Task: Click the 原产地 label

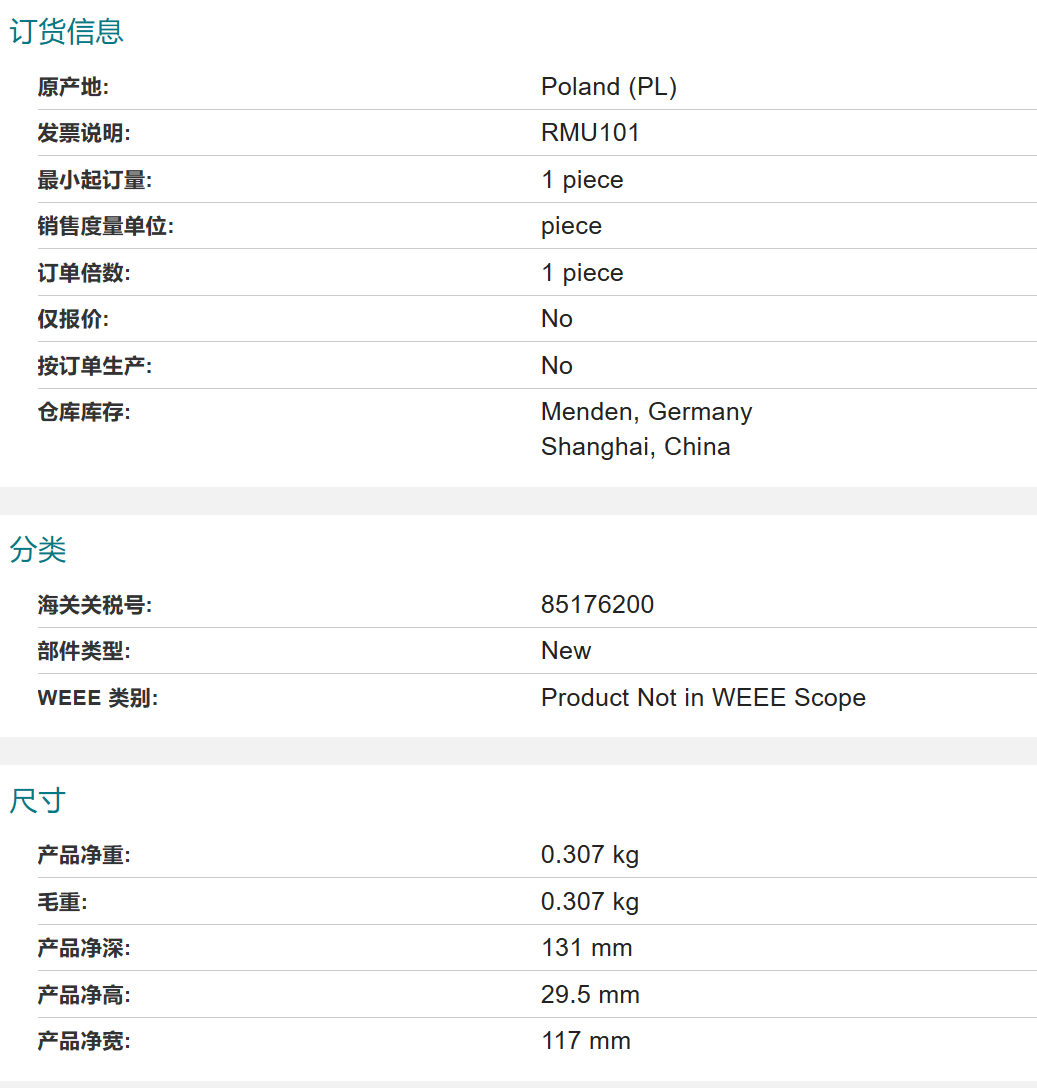Action: [73, 87]
